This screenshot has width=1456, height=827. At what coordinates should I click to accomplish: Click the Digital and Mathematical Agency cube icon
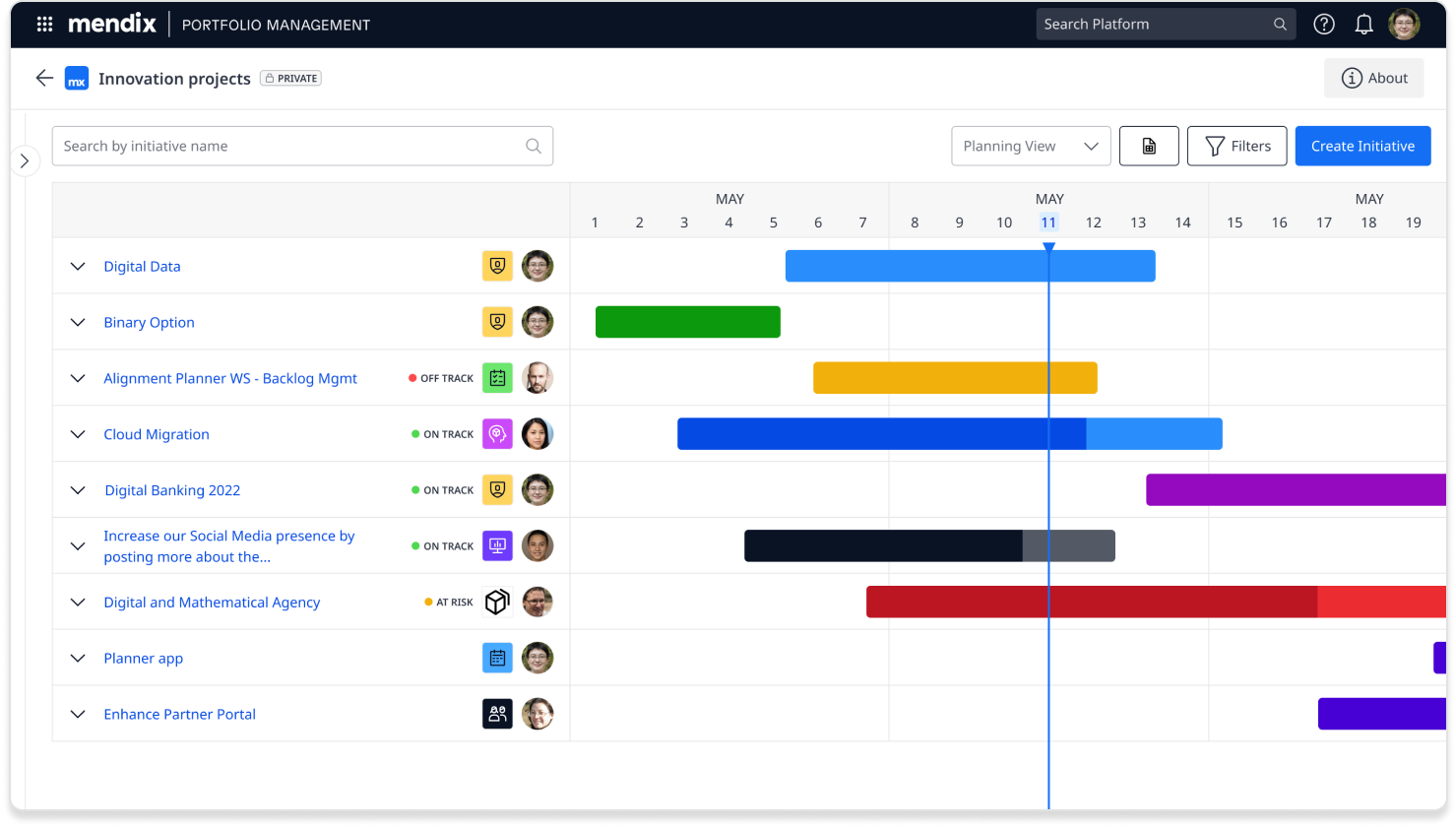[x=497, y=602]
